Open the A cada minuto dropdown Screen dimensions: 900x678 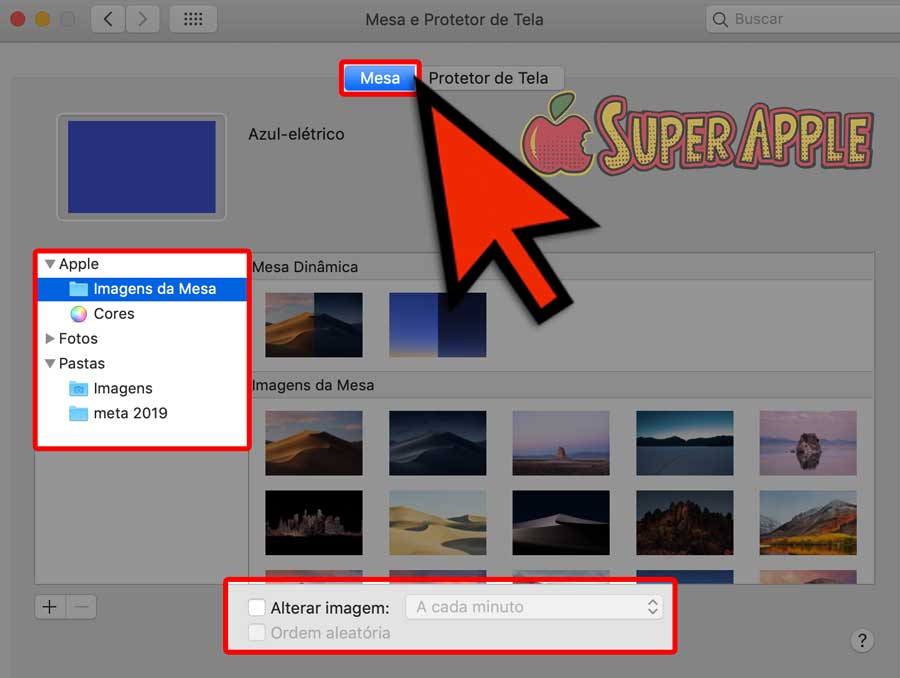(535, 607)
